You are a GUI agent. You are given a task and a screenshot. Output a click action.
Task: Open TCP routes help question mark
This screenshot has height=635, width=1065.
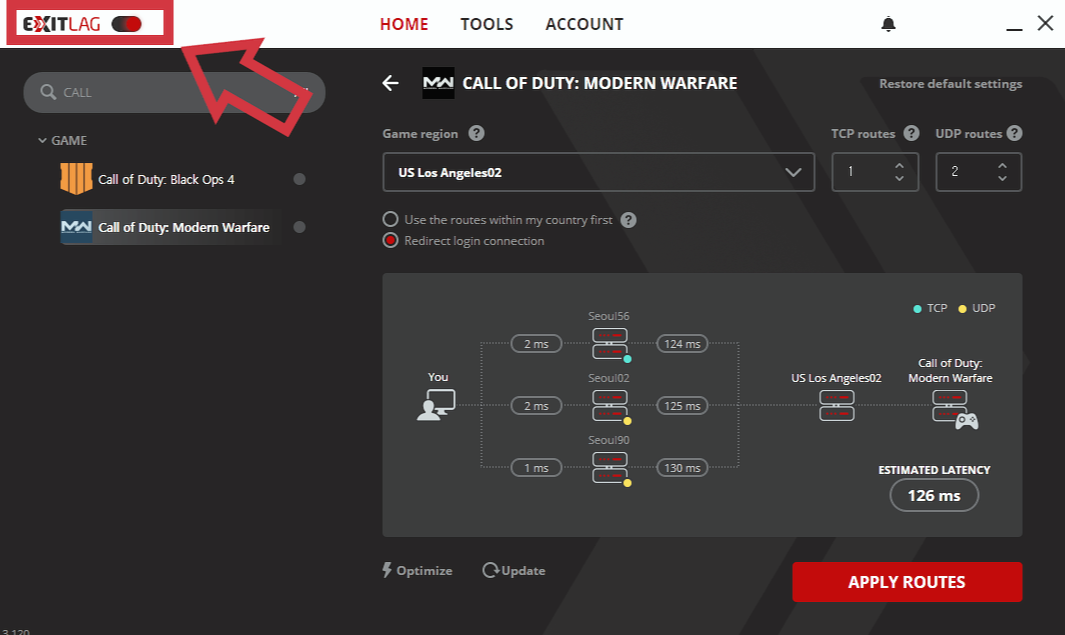point(911,133)
